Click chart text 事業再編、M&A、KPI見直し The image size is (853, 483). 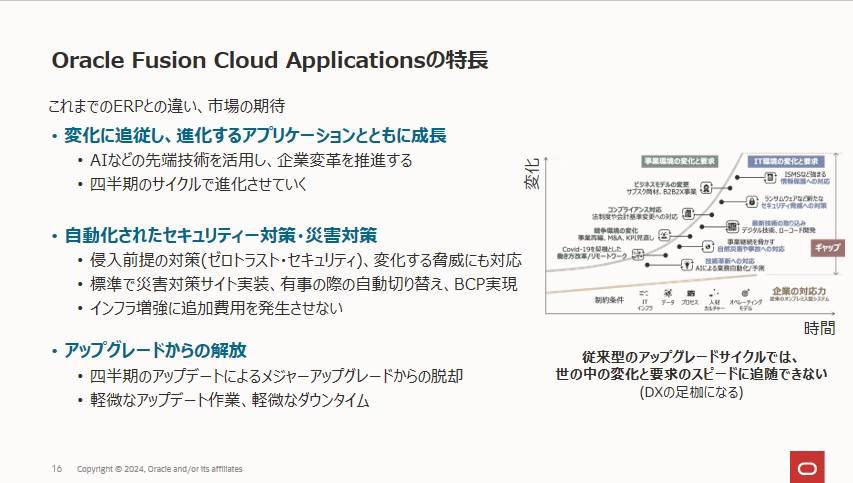pyautogui.click(x=616, y=238)
